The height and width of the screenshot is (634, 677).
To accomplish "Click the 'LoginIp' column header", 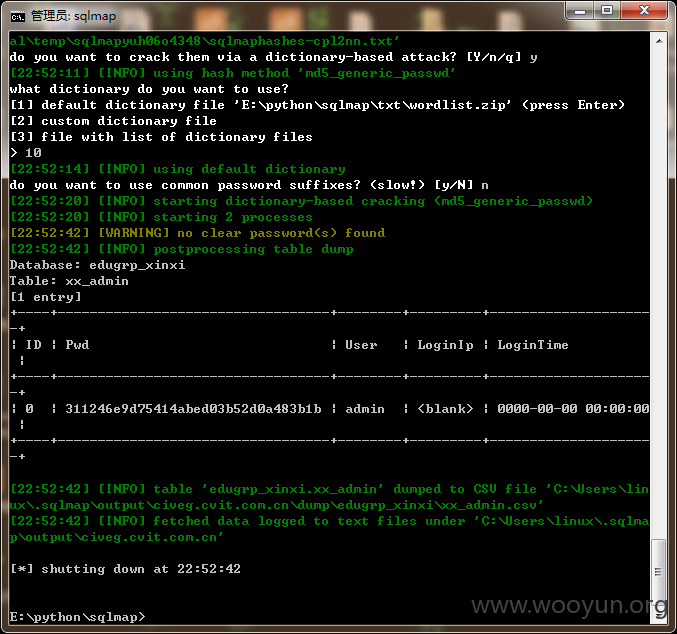I will 445,345.
